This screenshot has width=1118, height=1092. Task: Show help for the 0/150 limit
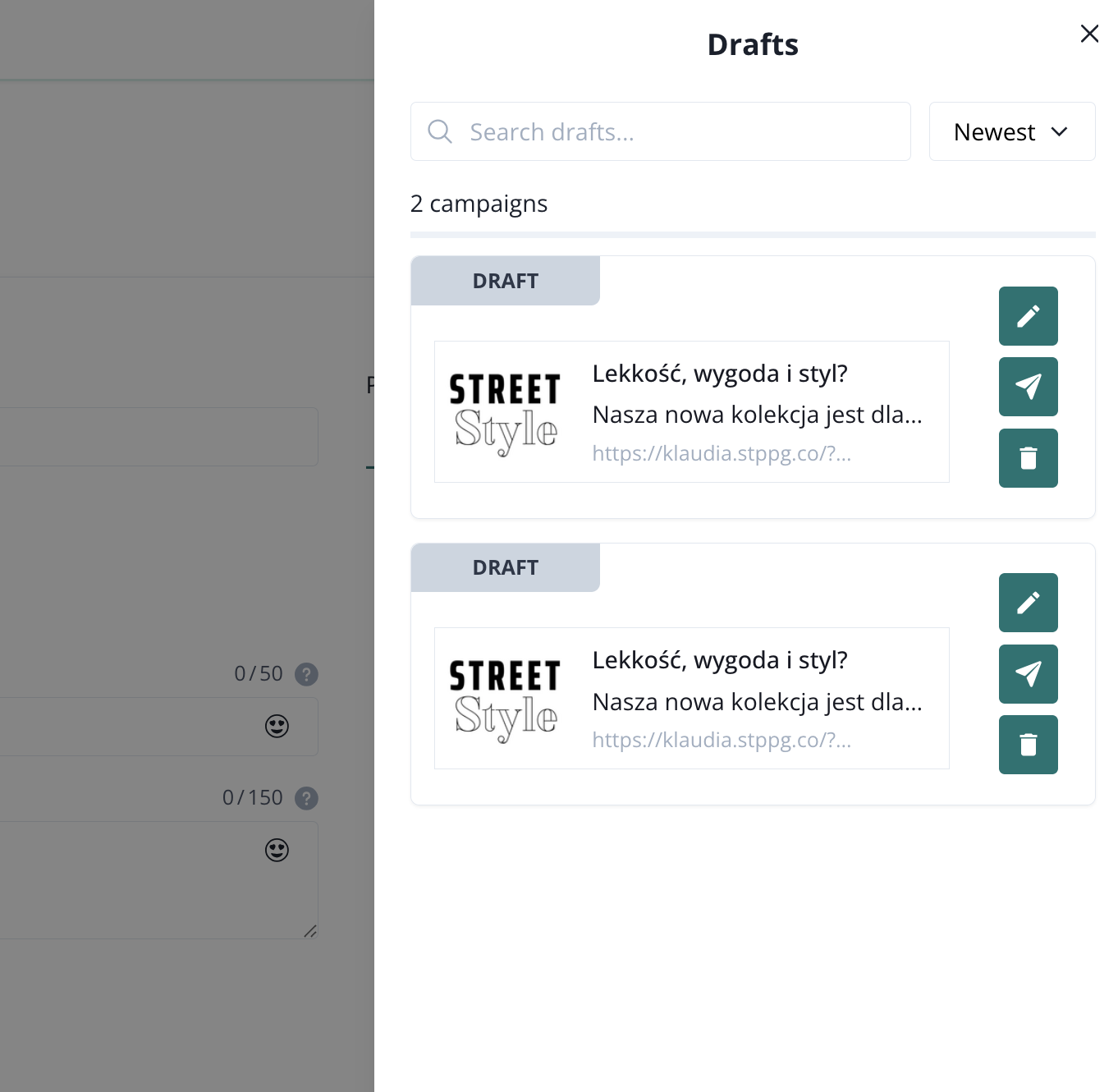pyautogui.click(x=306, y=798)
